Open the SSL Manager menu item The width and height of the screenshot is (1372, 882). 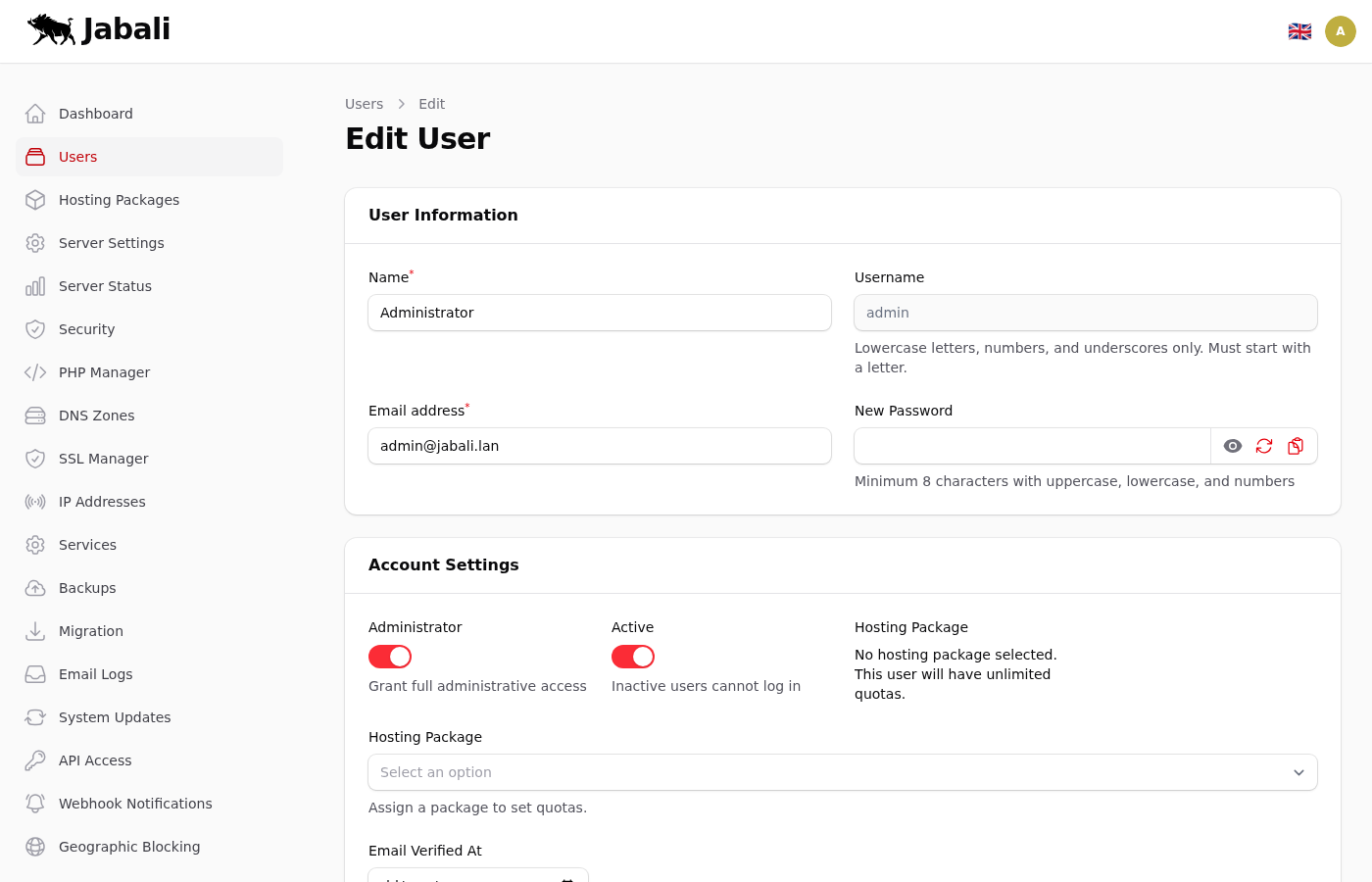(103, 459)
